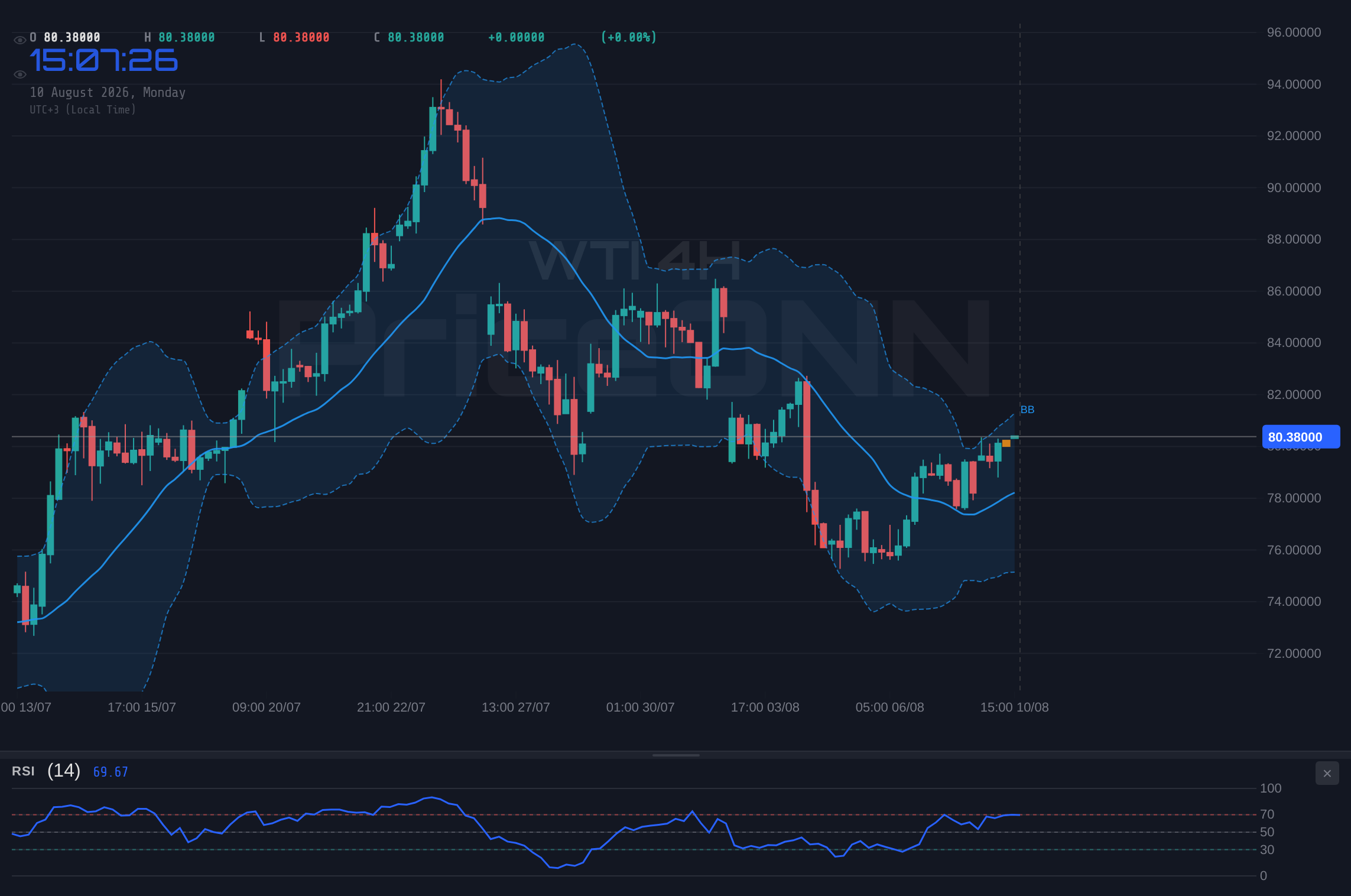
Task: Click the 84.00000 price axis label
Action: [1294, 343]
